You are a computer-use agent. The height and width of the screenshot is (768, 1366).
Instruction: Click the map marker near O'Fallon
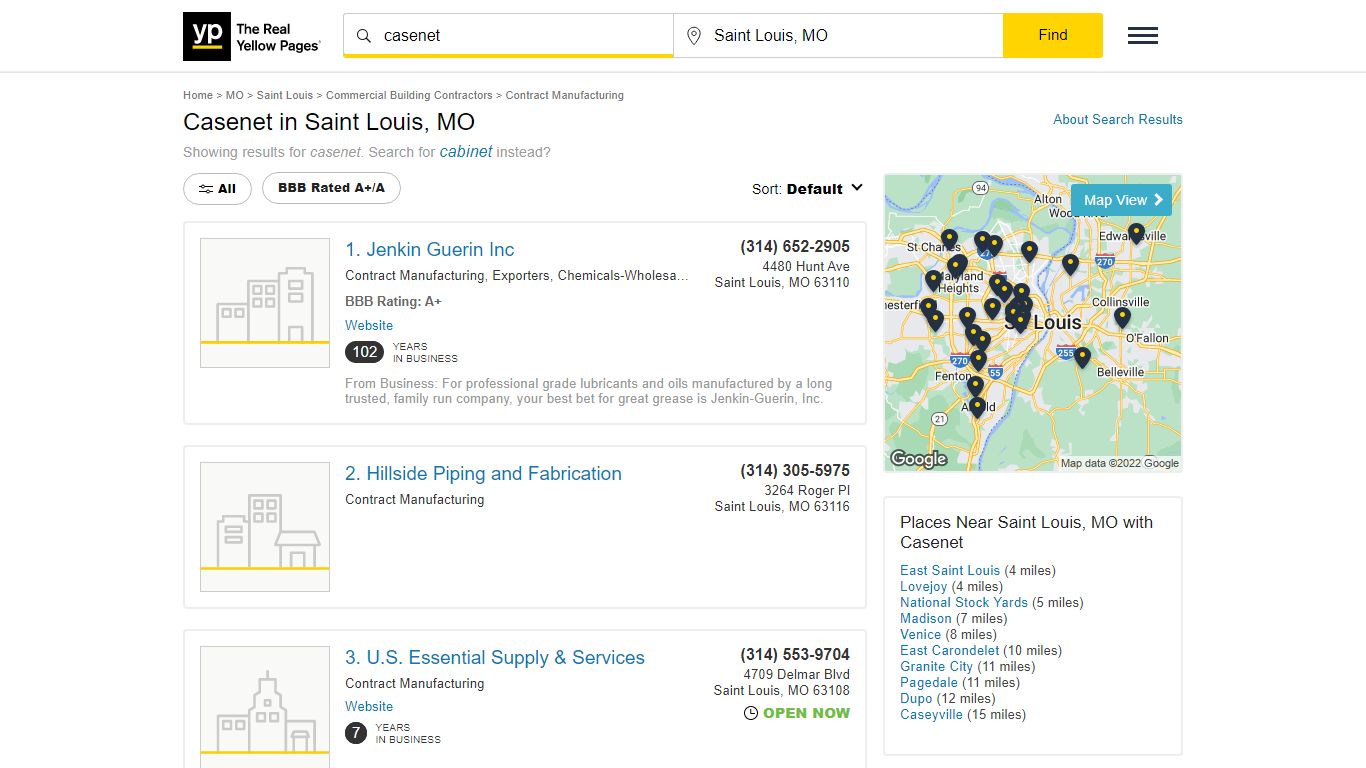(1122, 318)
